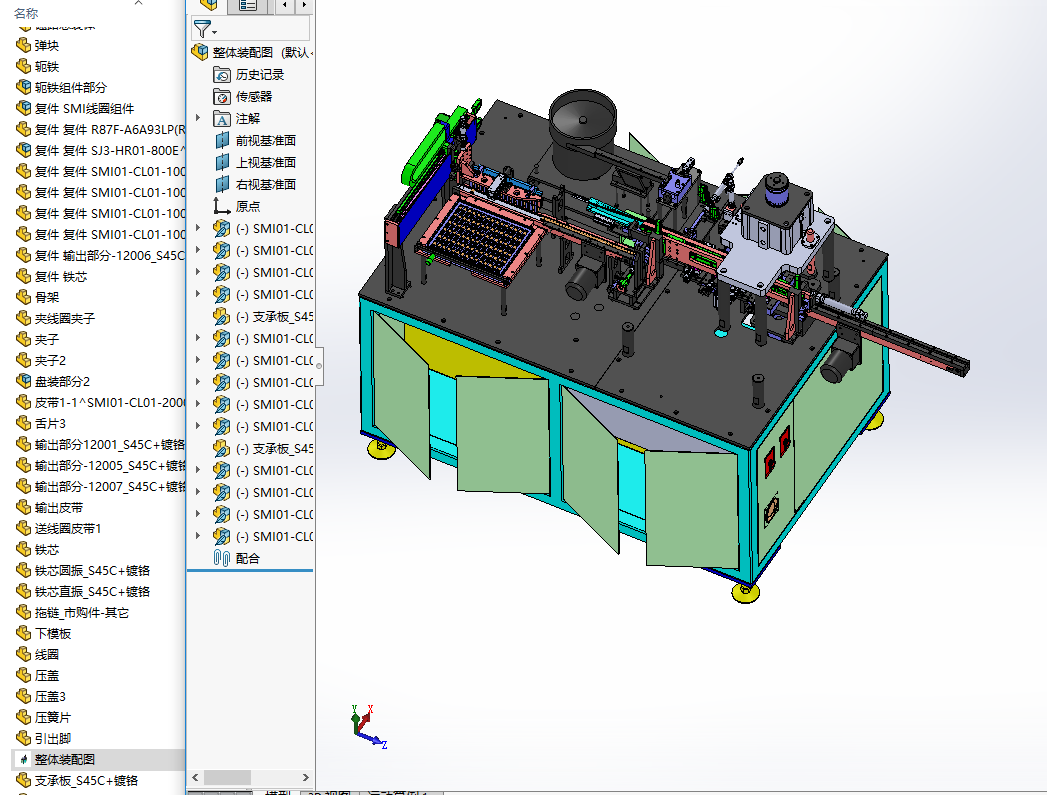Click the 传感器 sensors folder icon
Viewport: 1047px width, 795px height.
(222, 97)
